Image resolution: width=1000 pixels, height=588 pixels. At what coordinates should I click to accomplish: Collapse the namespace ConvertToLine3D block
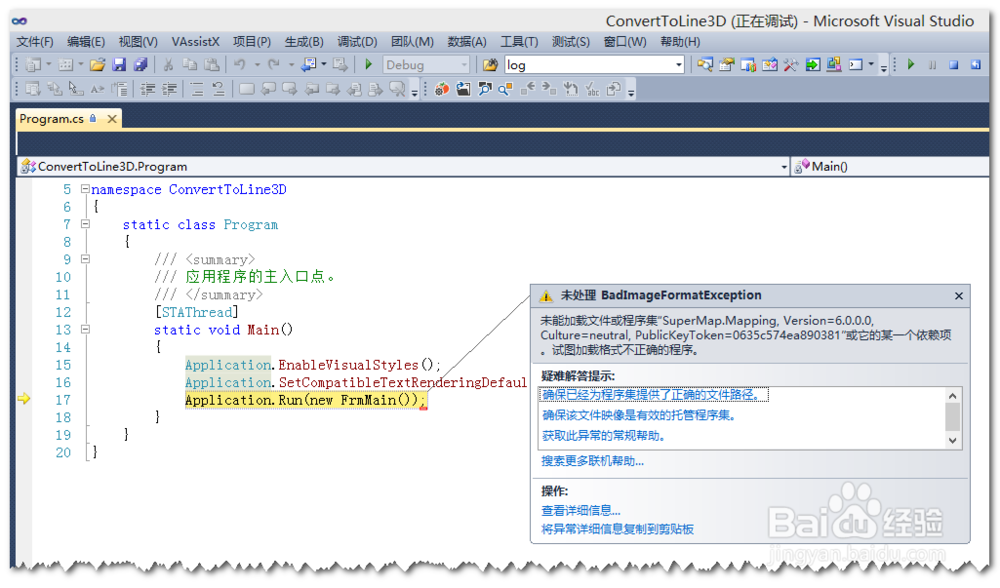[x=85, y=189]
